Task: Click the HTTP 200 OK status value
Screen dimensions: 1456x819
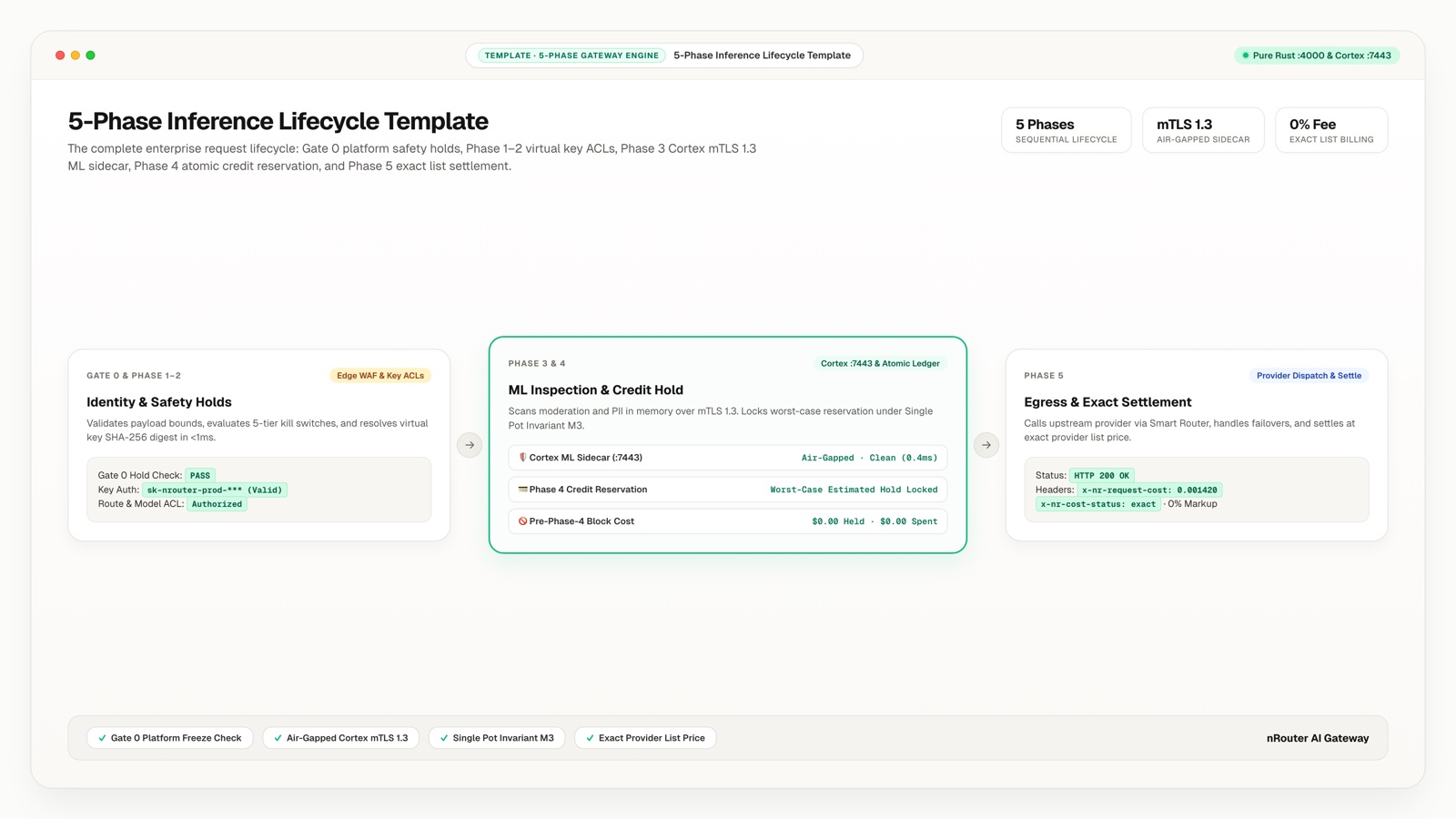Action: [x=1101, y=476]
